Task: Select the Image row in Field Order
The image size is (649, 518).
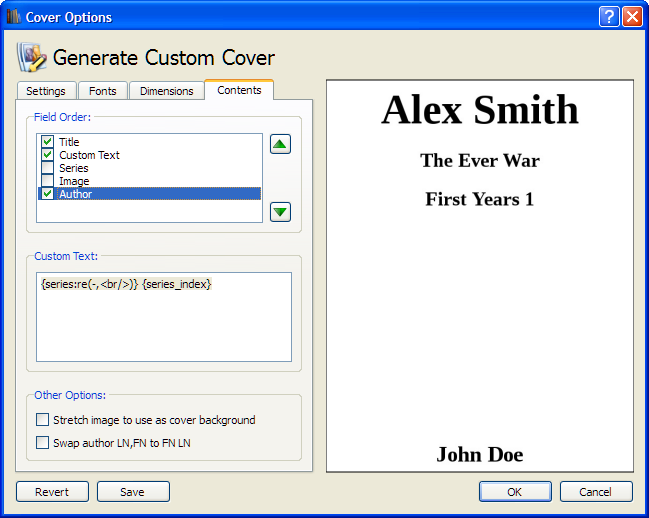Action: pos(149,181)
